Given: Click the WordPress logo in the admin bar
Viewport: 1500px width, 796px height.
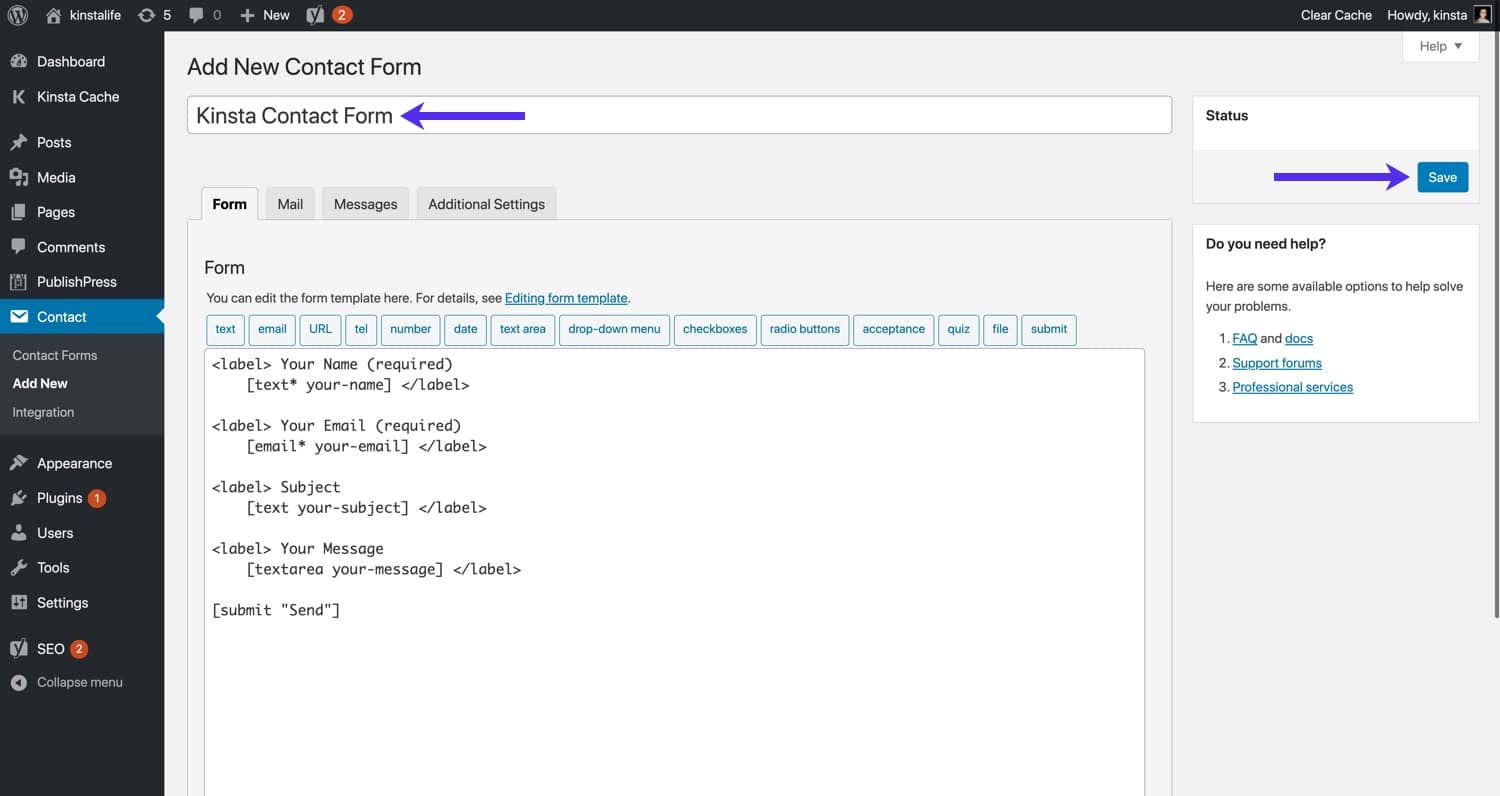Looking at the screenshot, I should point(16,14).
